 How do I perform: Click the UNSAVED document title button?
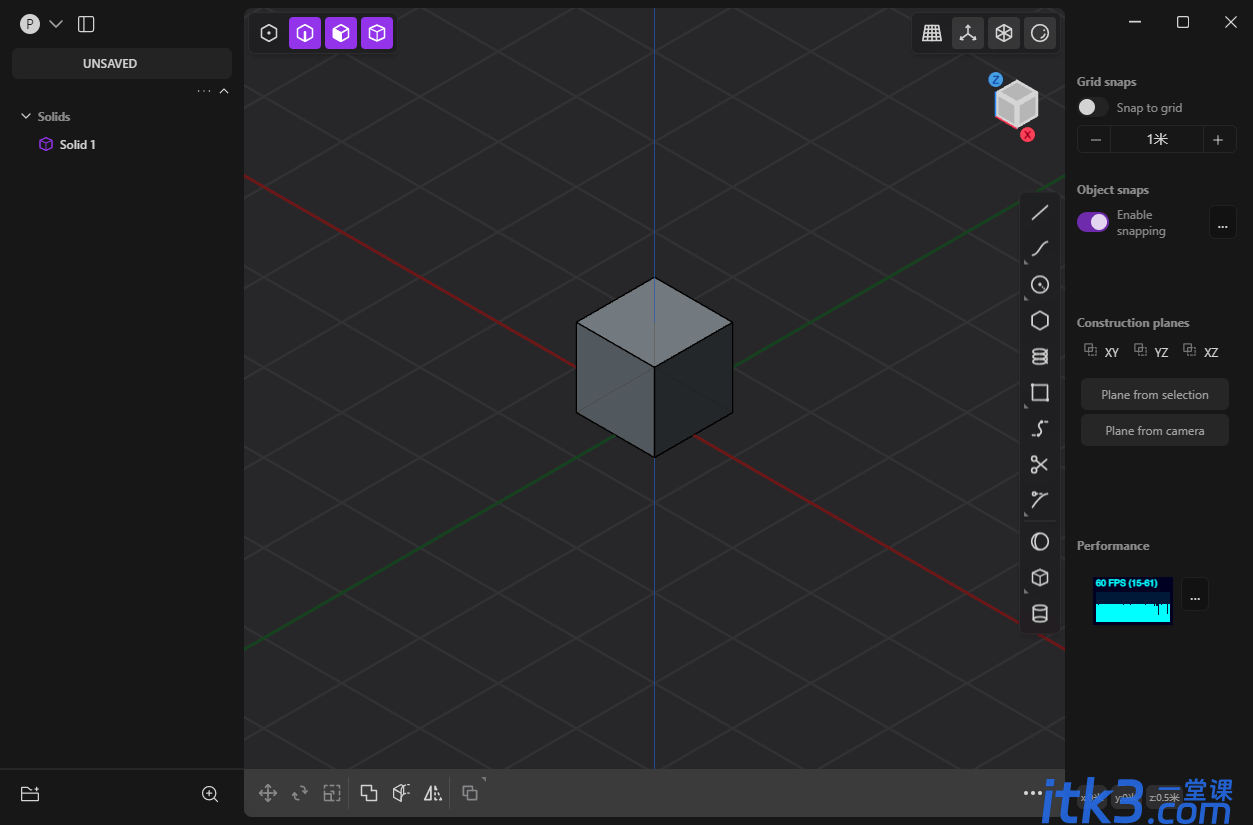click(122, 63)
